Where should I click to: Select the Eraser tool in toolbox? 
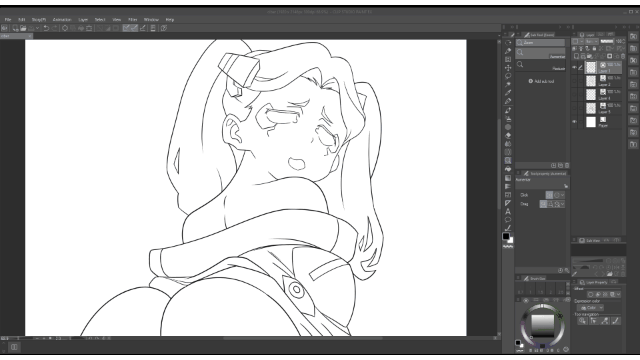pyautogui.click(x=508, y=136)
